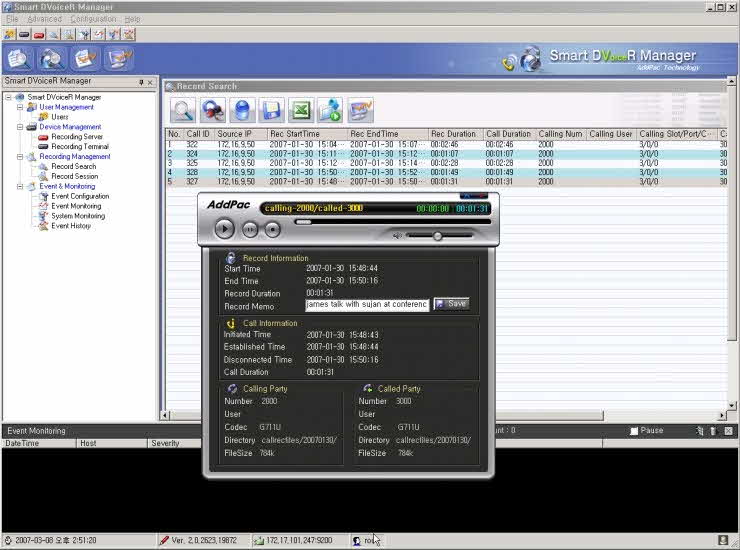Image resolution: width=740 pixels, height=550 pixels.
Task: Collapse the Device Management tree node
Action: tap(20, 127)
